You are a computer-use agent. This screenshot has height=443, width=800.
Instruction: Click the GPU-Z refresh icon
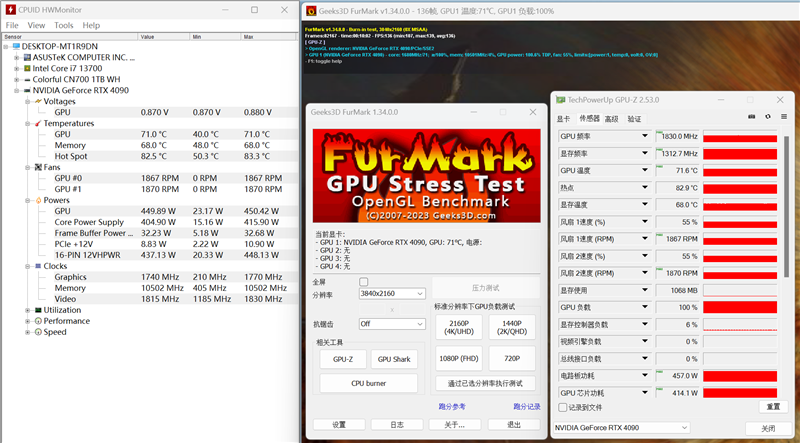(x=768, y=118)
